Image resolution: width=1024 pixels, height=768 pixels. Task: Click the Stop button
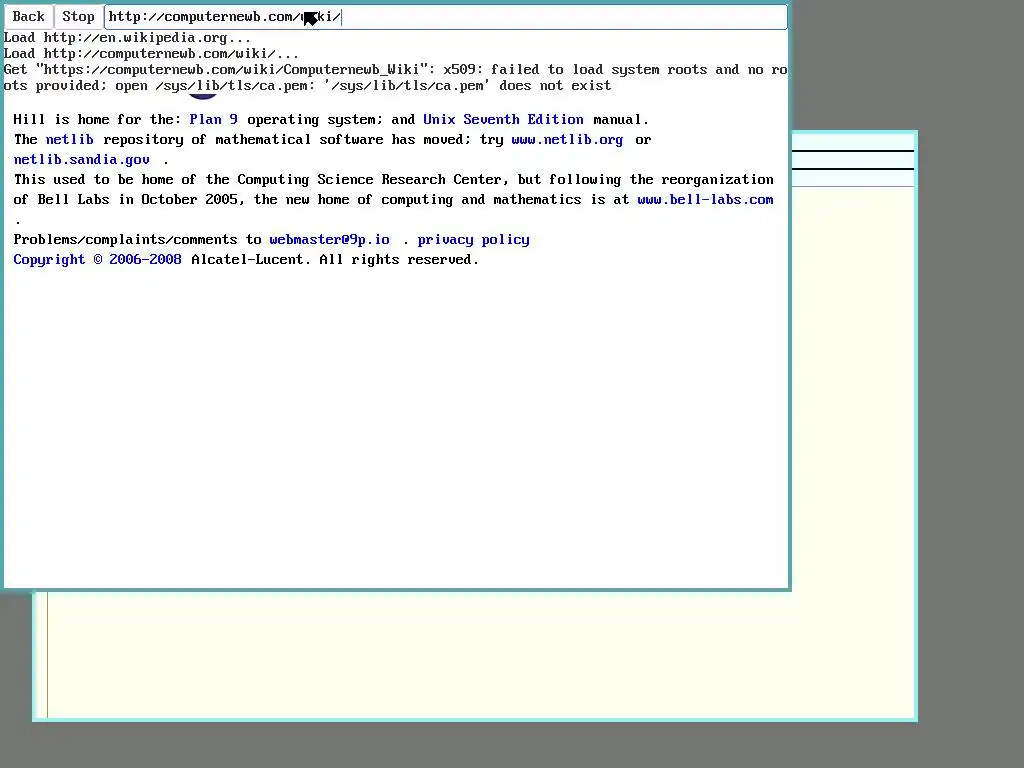pyautogui.click(x=78, y=17)
